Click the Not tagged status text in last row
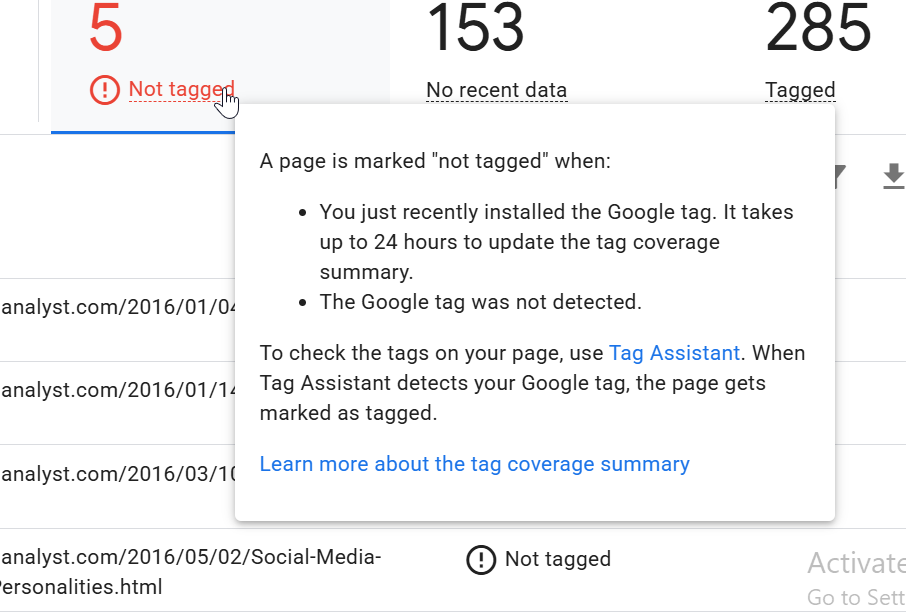 pos(558,559)
